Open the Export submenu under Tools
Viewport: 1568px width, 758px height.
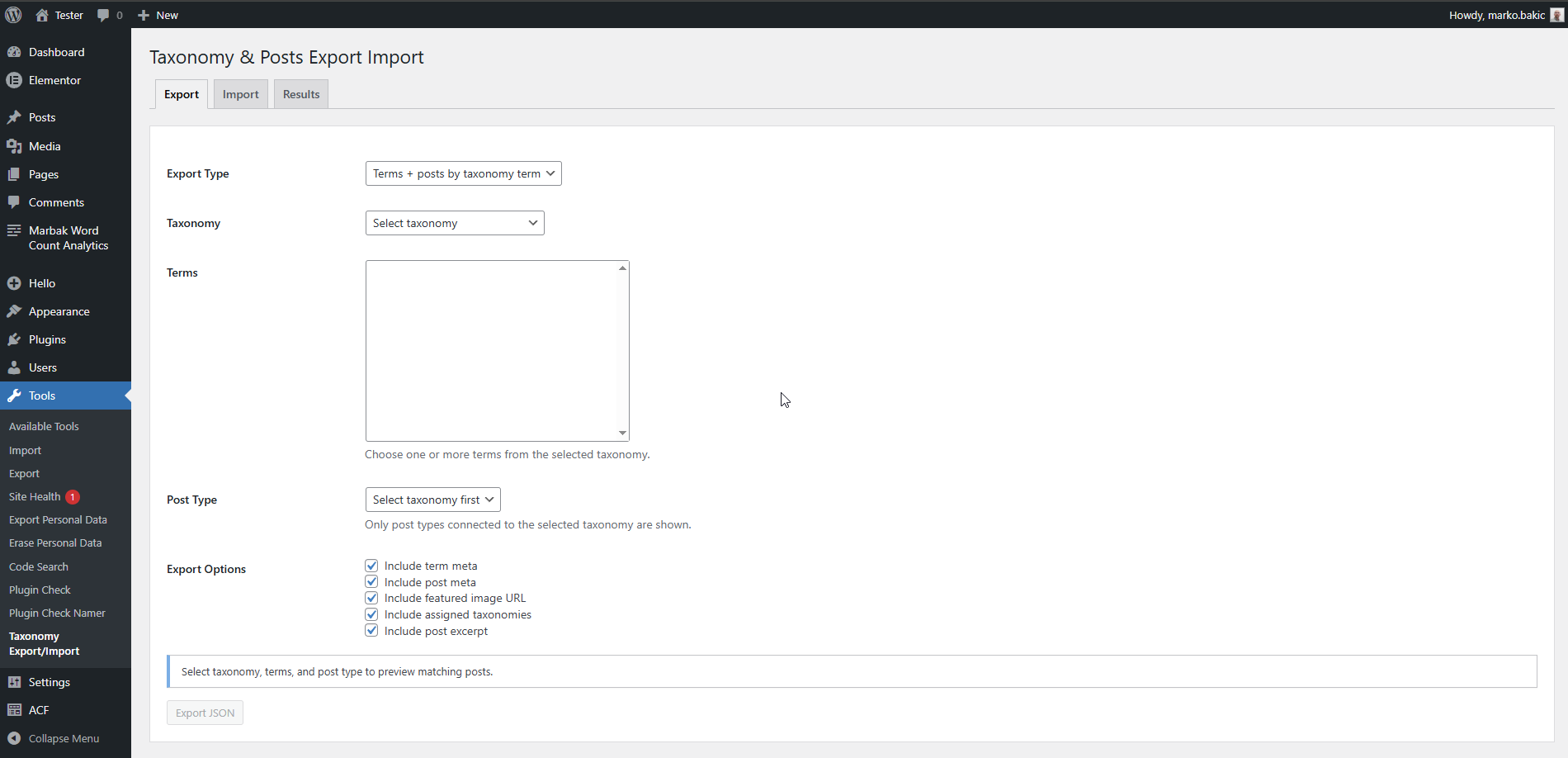click(24, 474)
